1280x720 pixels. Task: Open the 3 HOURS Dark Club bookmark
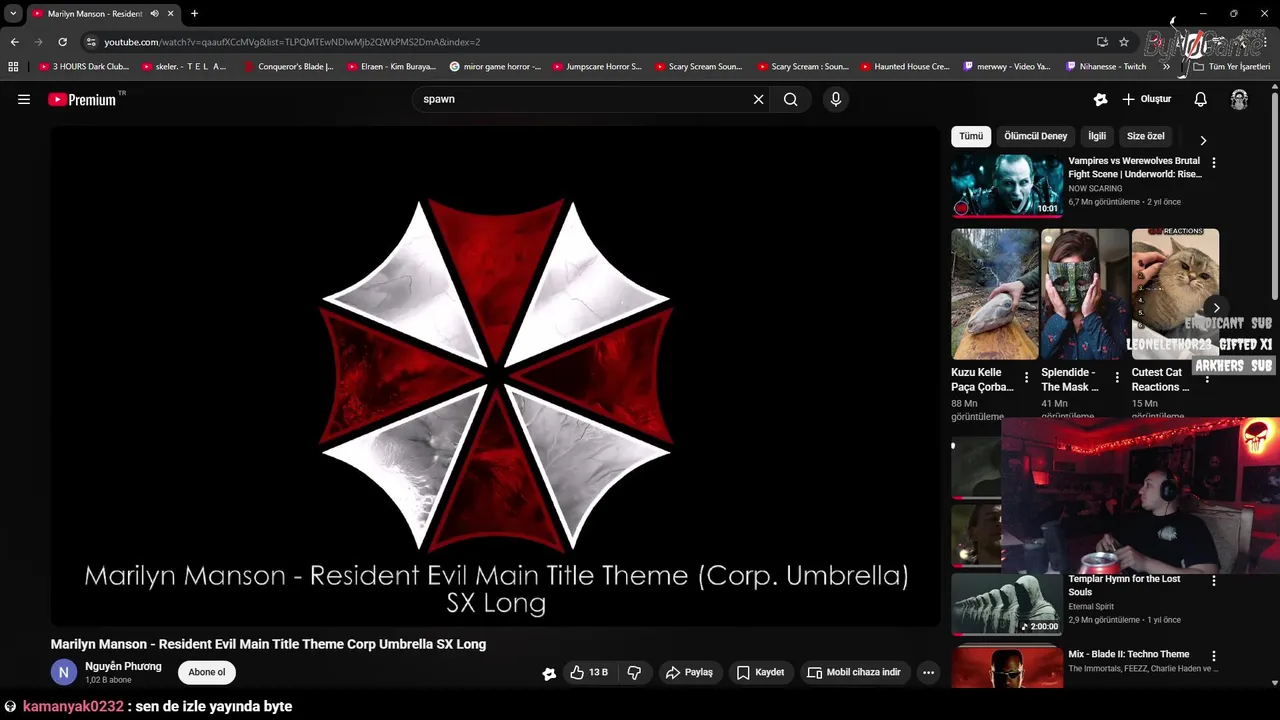coord(84,66)
